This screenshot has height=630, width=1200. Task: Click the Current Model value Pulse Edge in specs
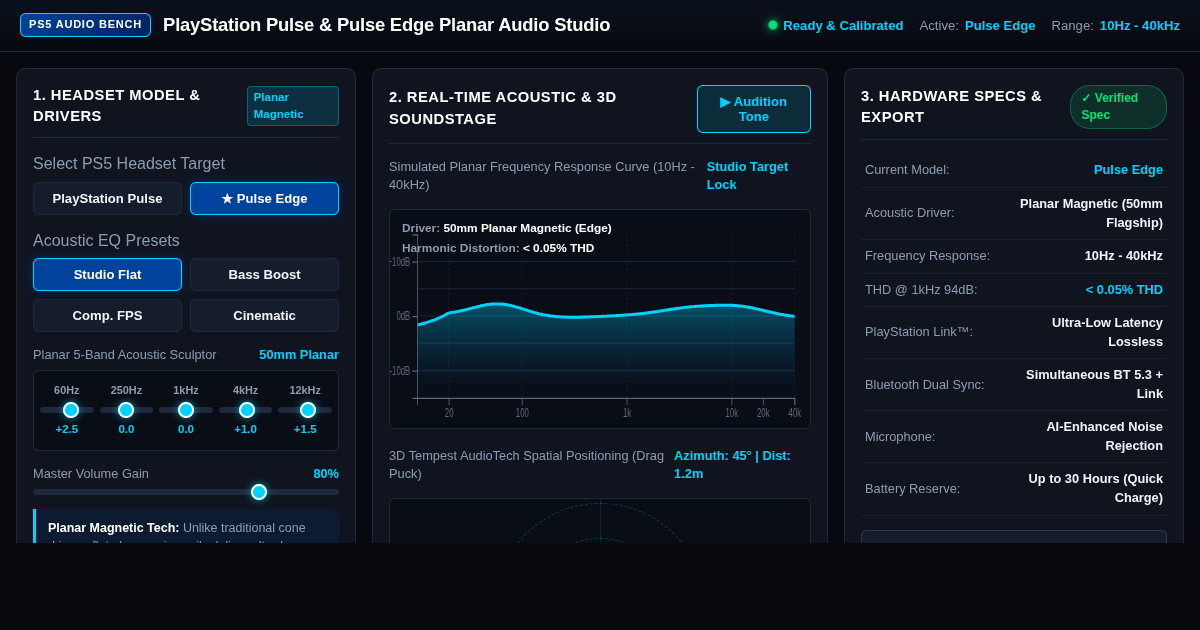click(1128, 170)
